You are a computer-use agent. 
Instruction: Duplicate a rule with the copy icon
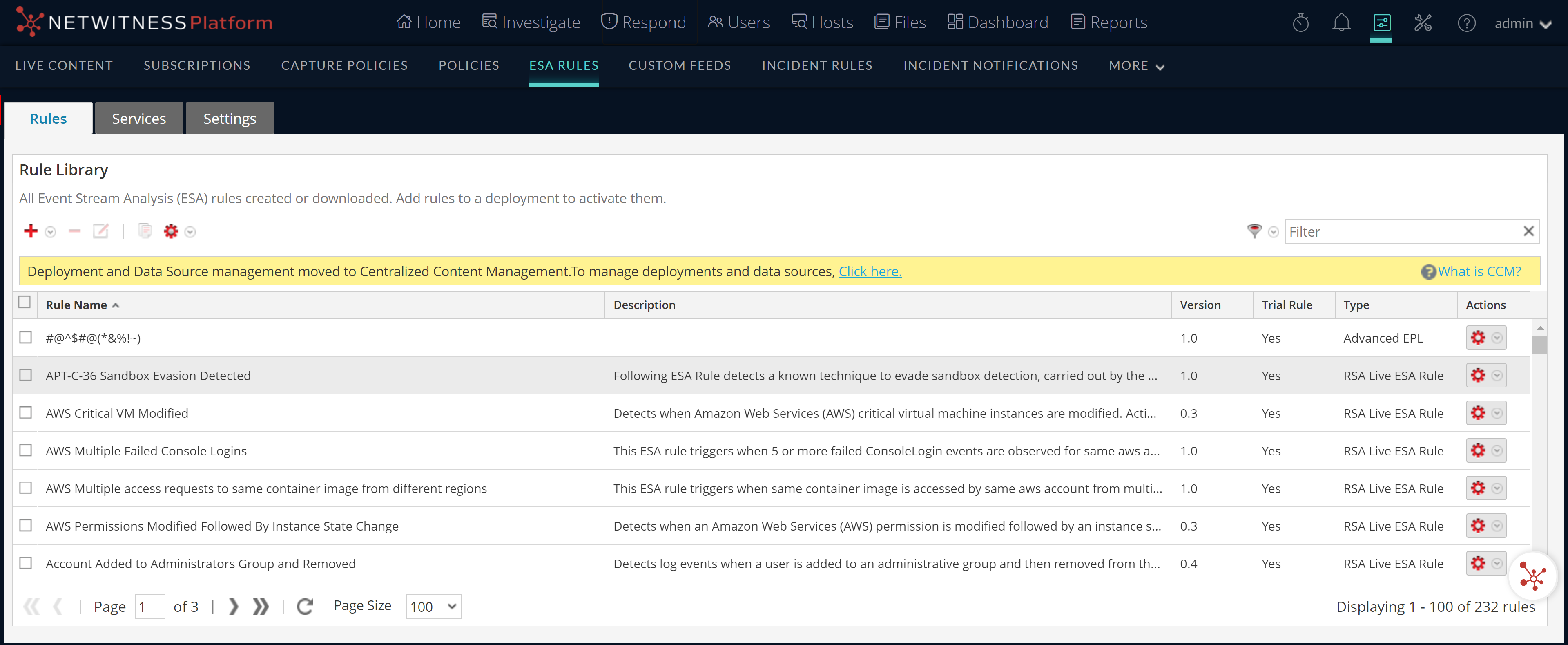click(x=145, y=231)
